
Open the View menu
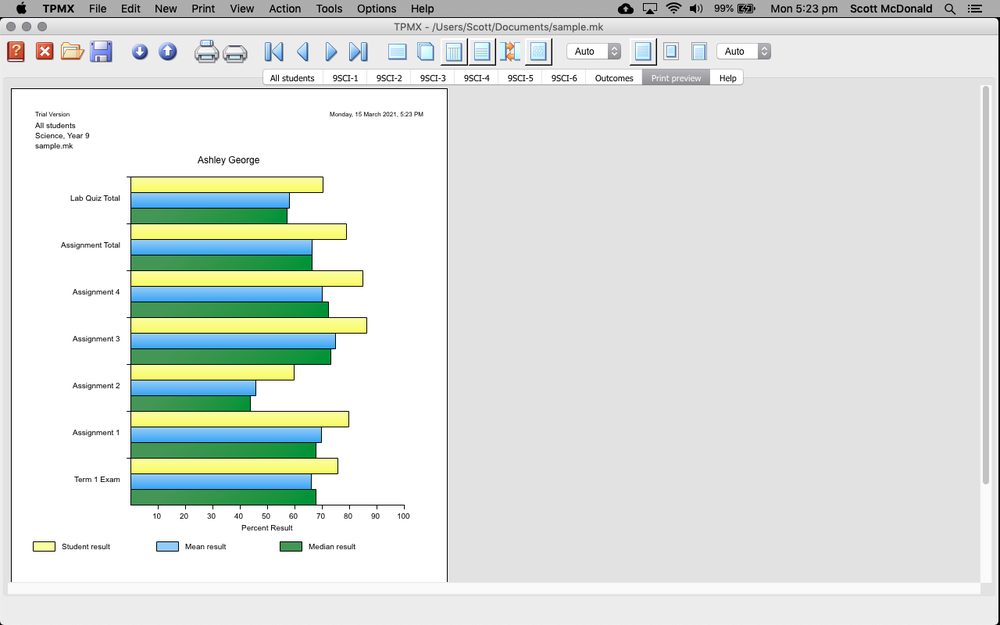click(242, 8)
